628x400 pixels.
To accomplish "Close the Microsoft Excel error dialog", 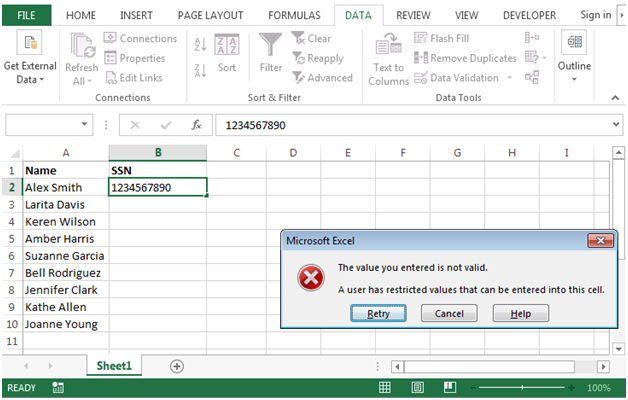I will [600, 241].
